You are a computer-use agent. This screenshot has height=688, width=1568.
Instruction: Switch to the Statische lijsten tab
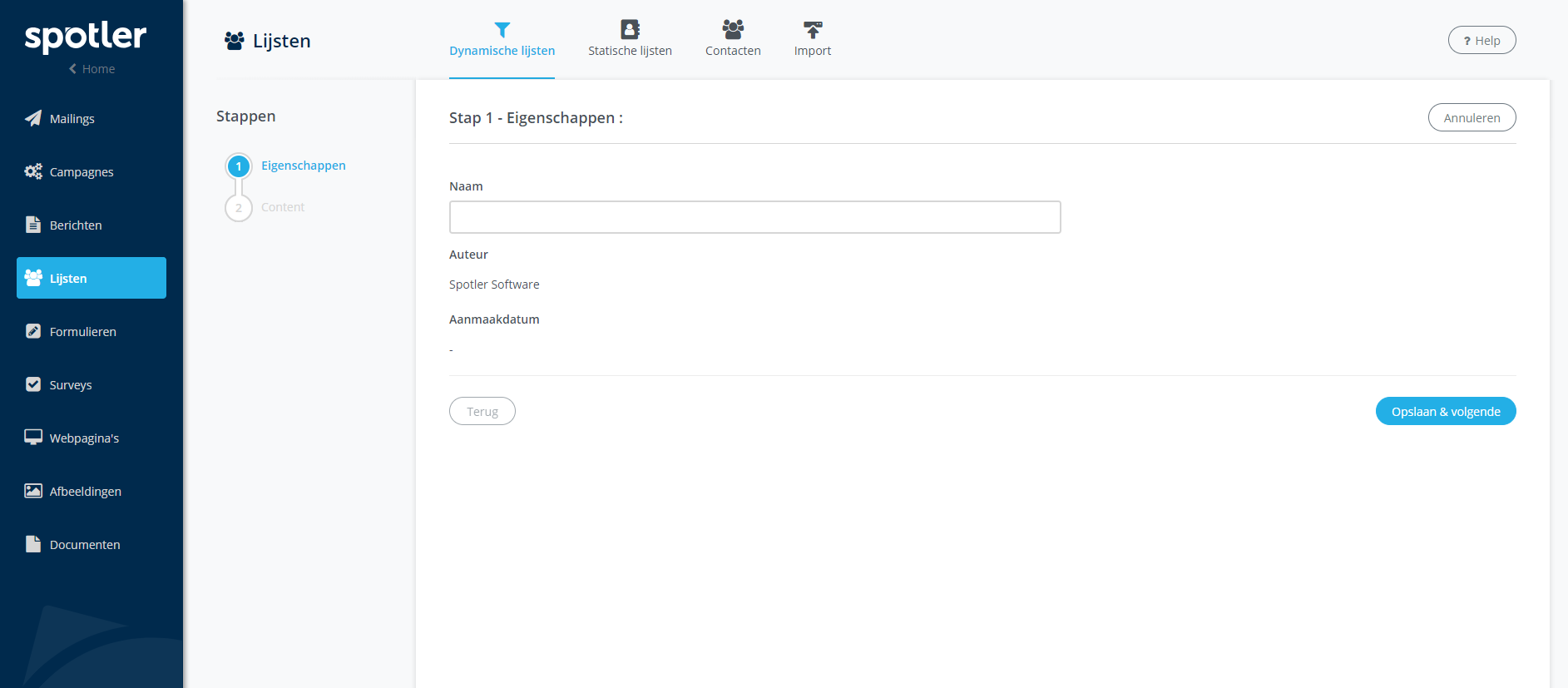pyautogui.click(x=630, y=40)
